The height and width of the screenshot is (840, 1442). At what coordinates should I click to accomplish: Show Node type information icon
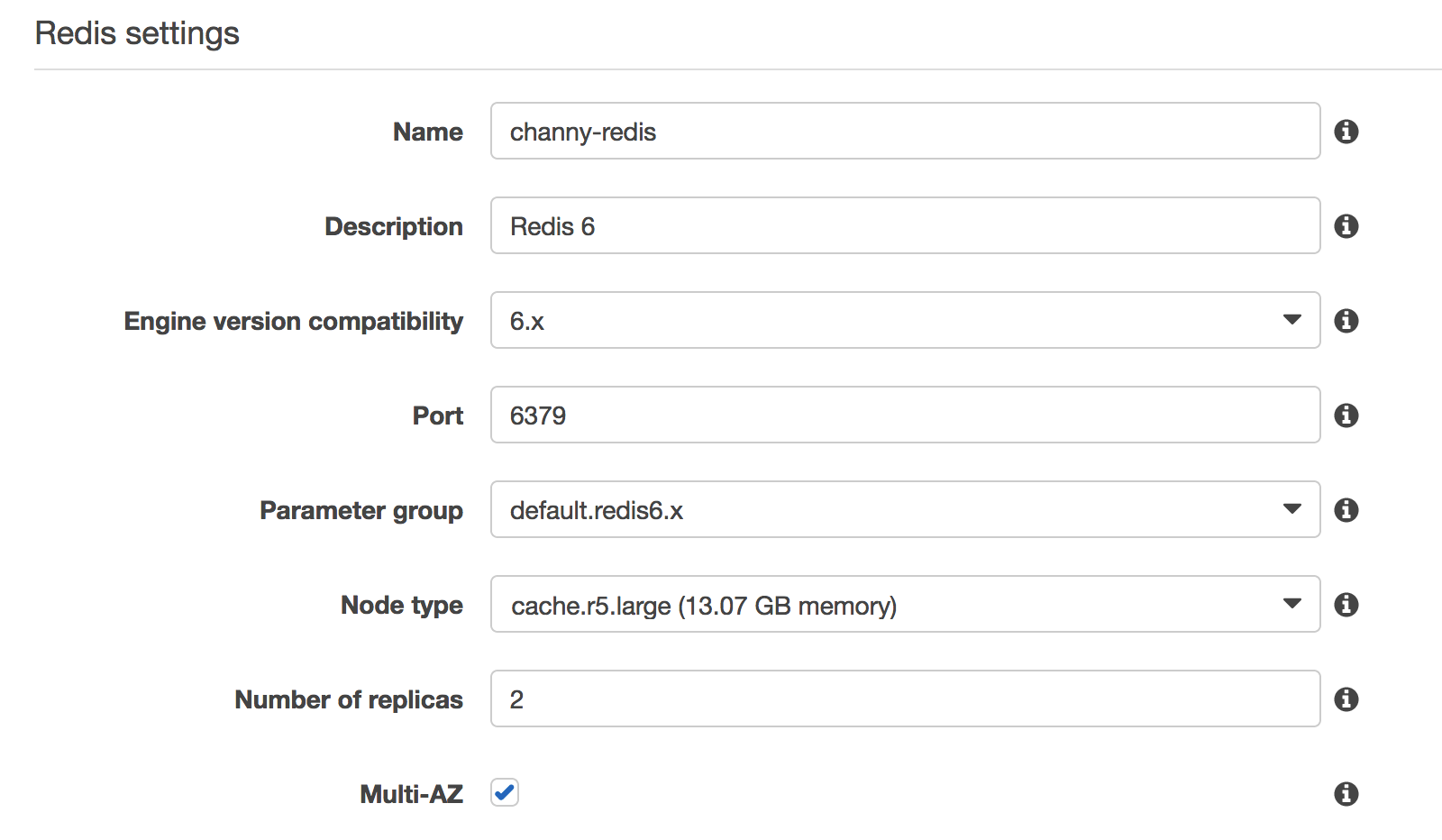[1346, 605]
